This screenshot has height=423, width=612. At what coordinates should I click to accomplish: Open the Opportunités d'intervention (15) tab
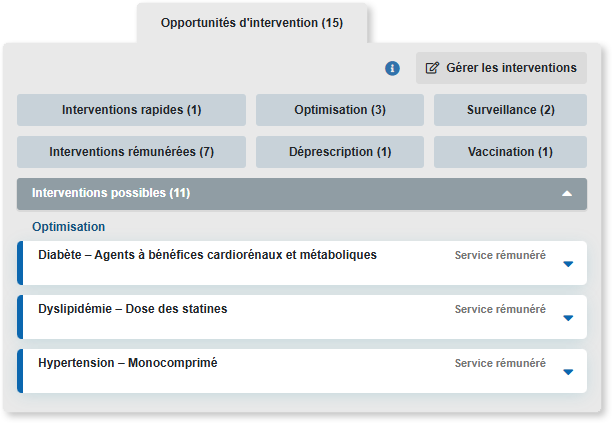pyautogui.click(x=252, y=23)
